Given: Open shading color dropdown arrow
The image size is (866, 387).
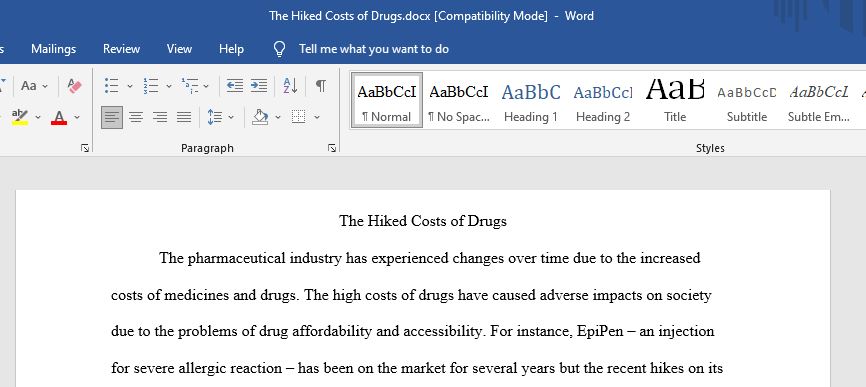Looking at the screenshot, I should click(278, 117).
